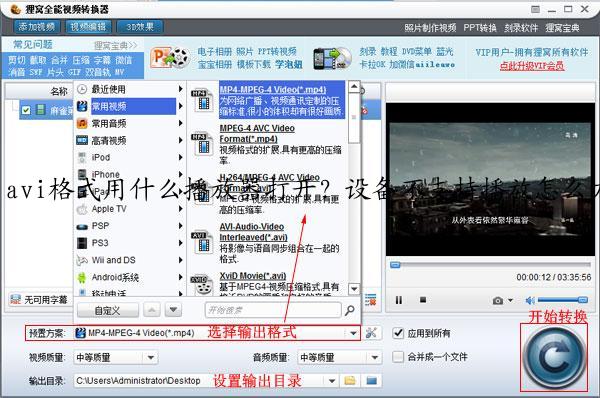Mute with the speaker icon
600x398 pixels.
(x=530, y=300)
